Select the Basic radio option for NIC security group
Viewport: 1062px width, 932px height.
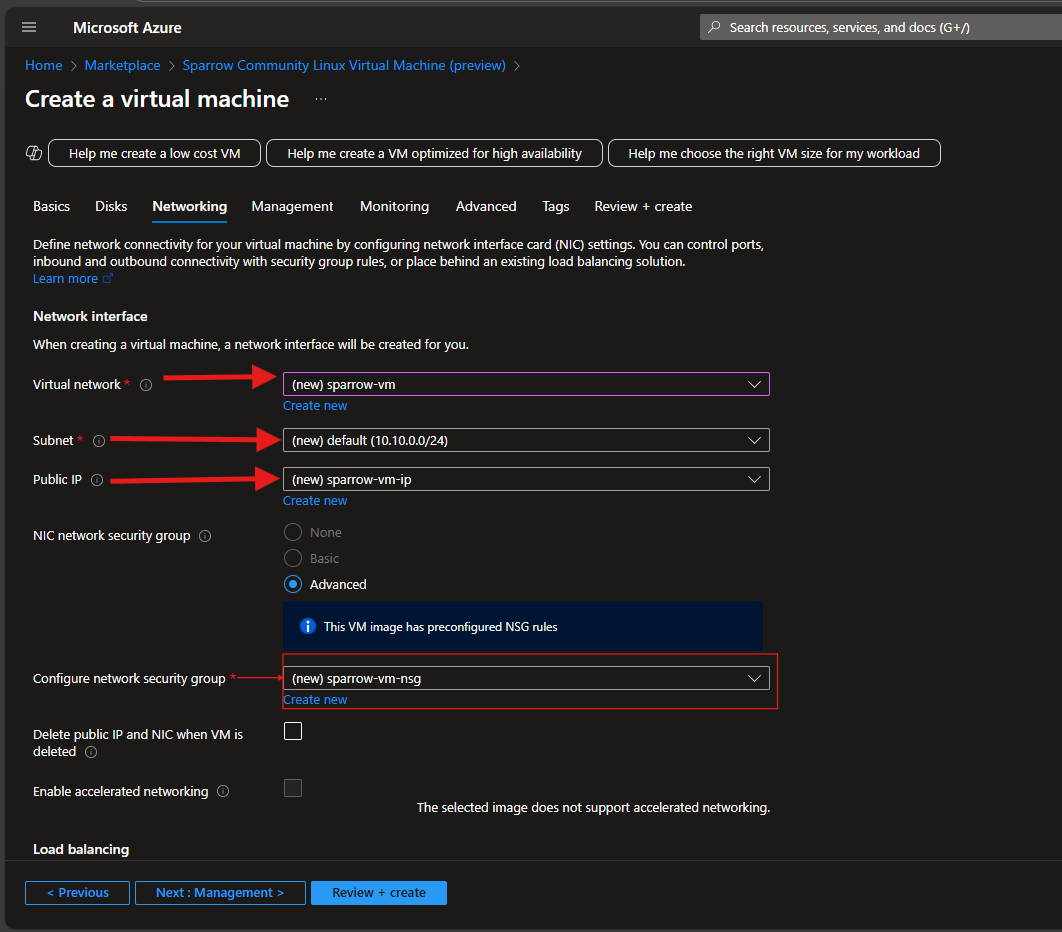pyautogui.click(x=293, y=558)
